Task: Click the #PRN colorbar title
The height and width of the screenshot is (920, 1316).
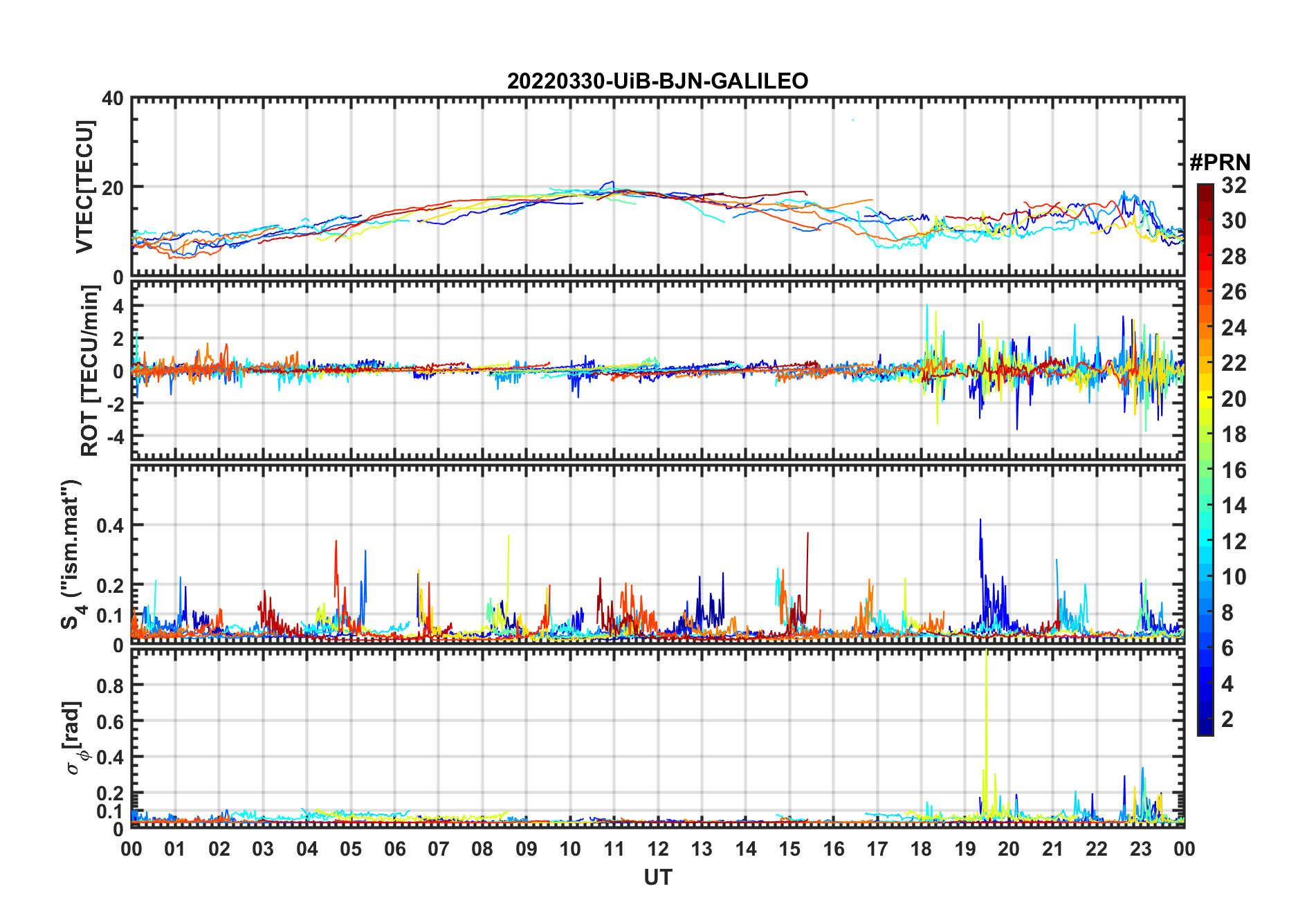Action: [x=1220, y=163]
